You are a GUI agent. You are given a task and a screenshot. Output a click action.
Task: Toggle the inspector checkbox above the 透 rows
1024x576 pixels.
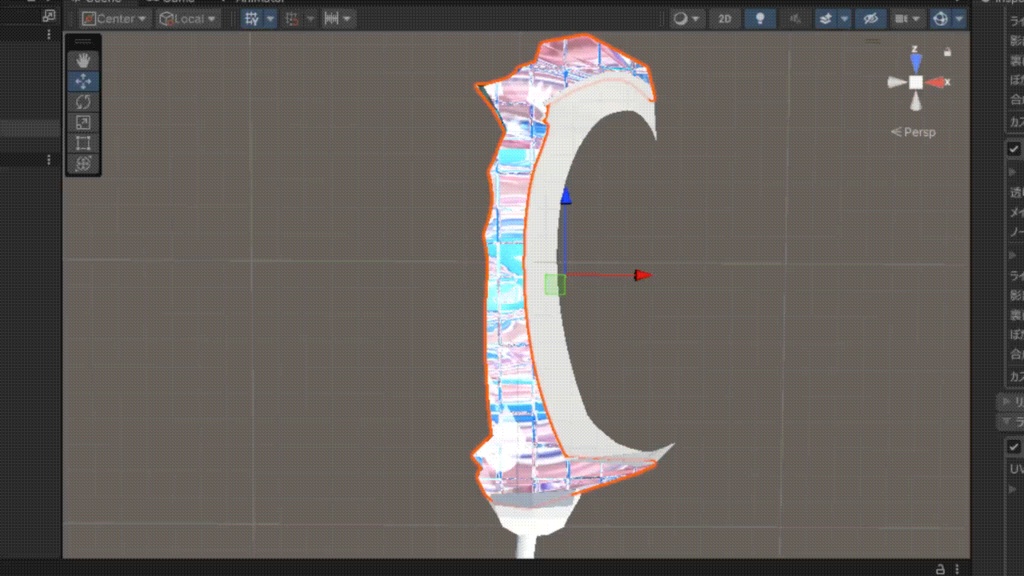pyautogui.click(x=1014, y=149)
